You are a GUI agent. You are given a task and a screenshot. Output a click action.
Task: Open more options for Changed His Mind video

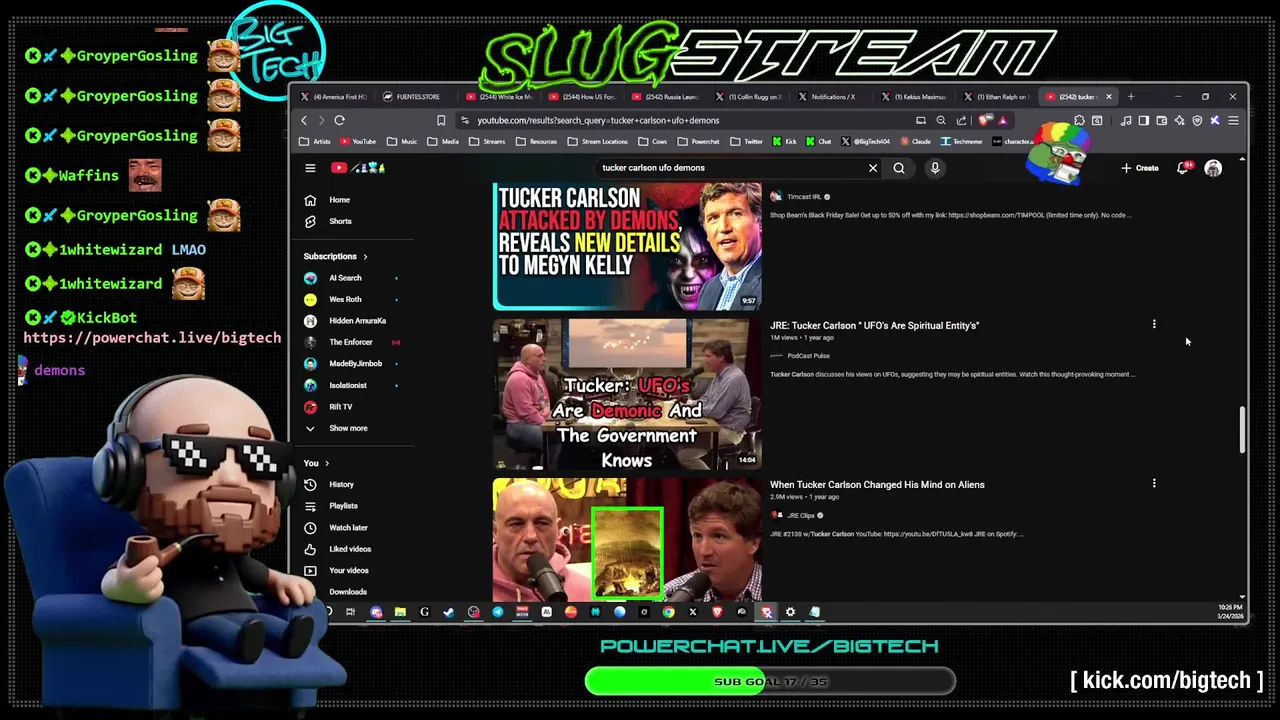coord(1154,484)
